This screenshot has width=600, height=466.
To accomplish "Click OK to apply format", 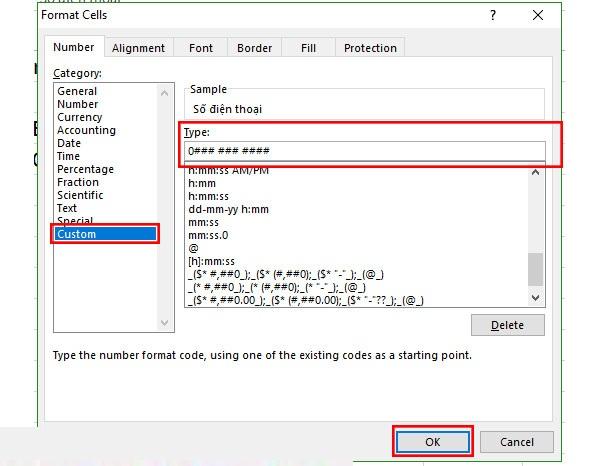I will point(433,442).
